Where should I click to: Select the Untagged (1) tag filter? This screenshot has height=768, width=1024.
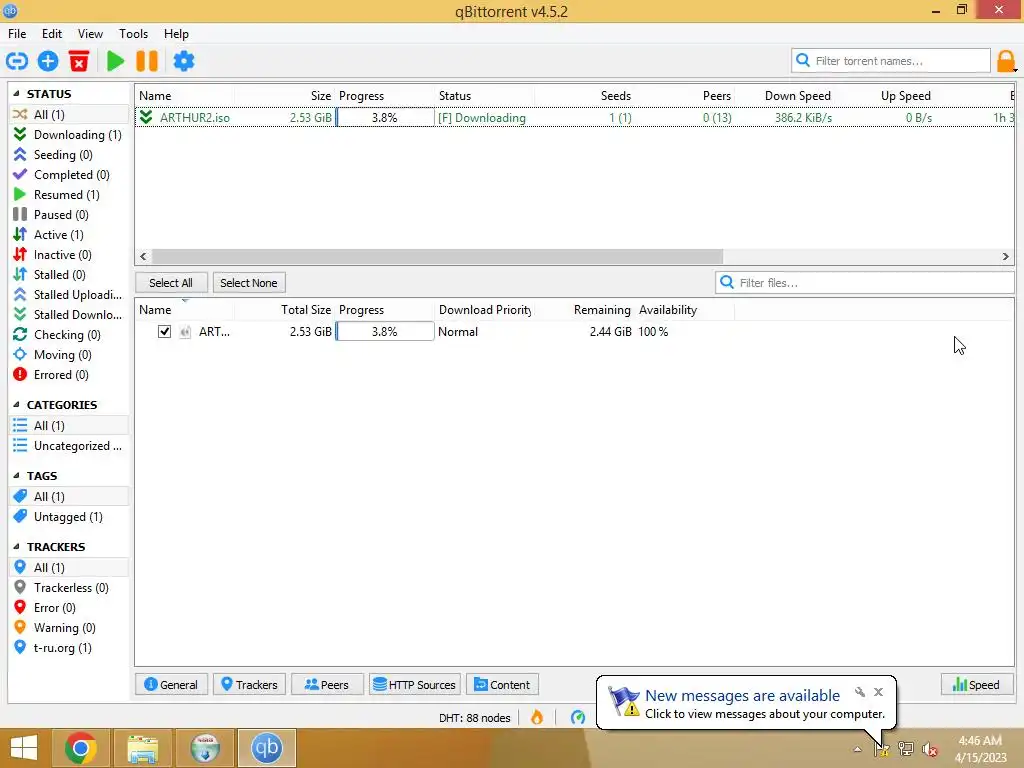(x=68, y=517)
